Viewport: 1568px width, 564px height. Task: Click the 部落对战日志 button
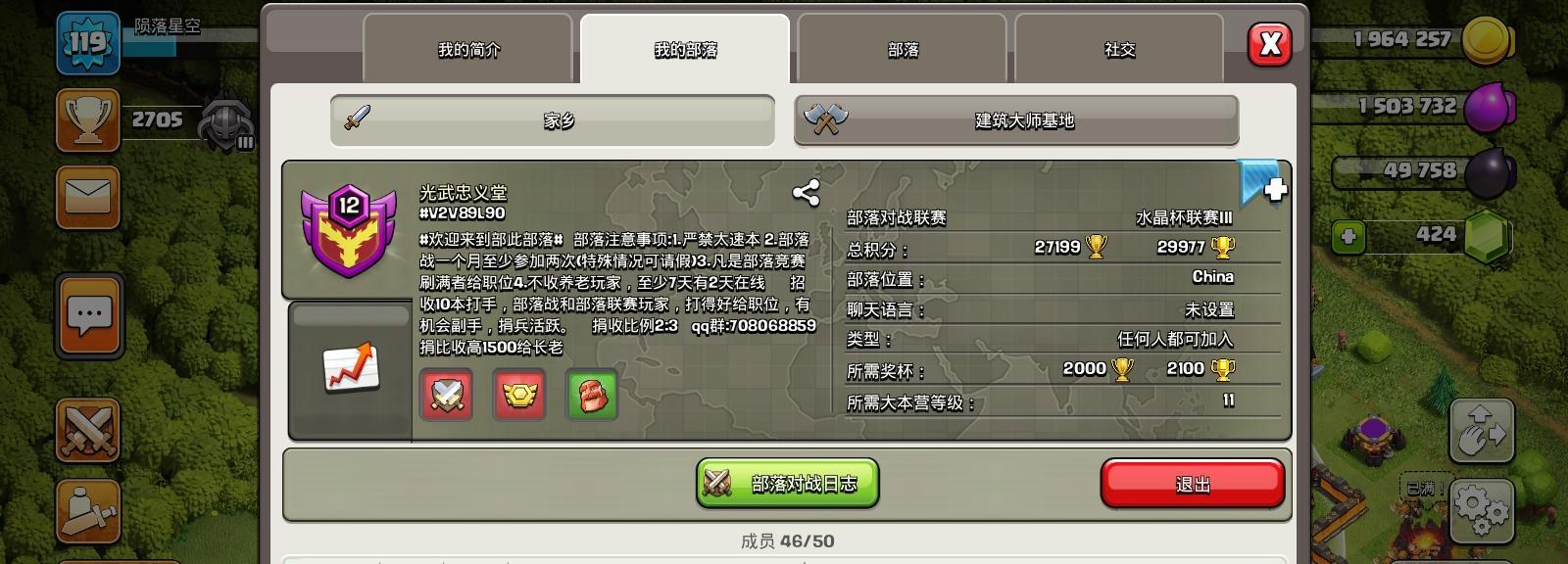pyautogui.click(x=787, y=484)
